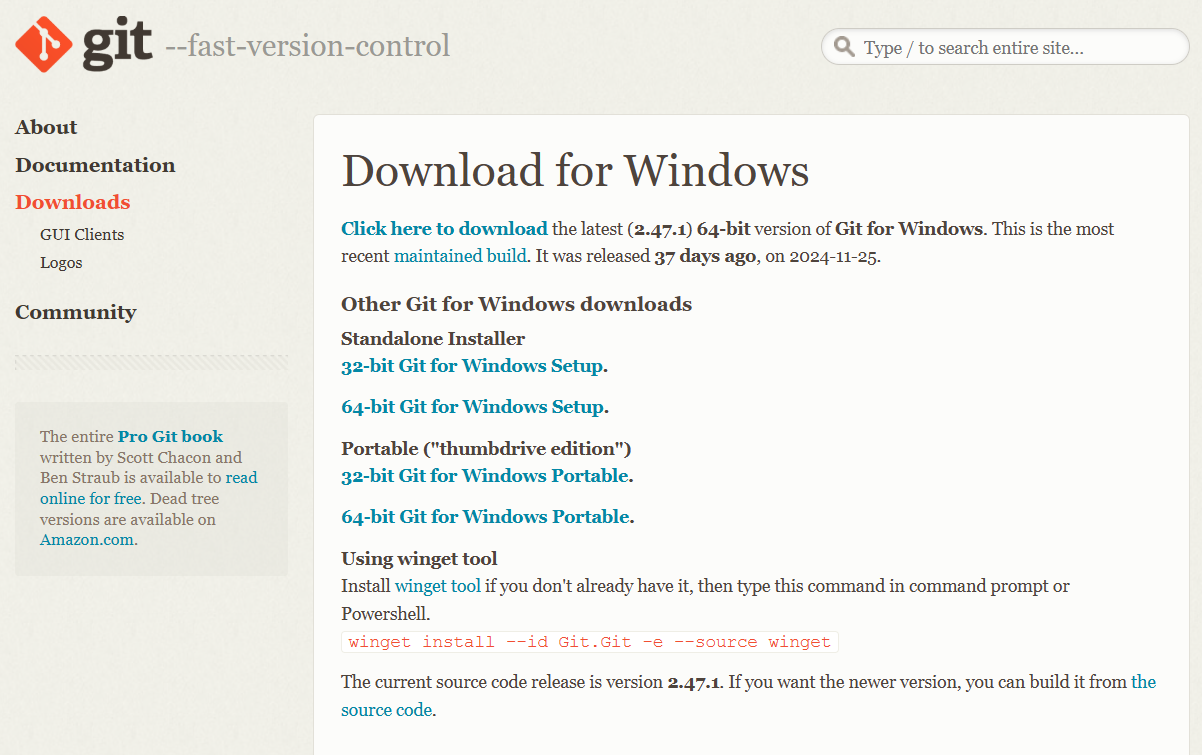The image size is (1202, 755).
Task: Open the 'maintained build' link
Action: point(460,256)
